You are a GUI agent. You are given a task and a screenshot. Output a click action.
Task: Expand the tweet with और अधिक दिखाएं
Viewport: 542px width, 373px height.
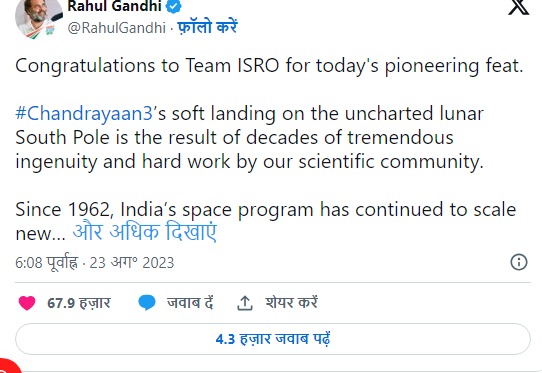(x=145, y=231)
